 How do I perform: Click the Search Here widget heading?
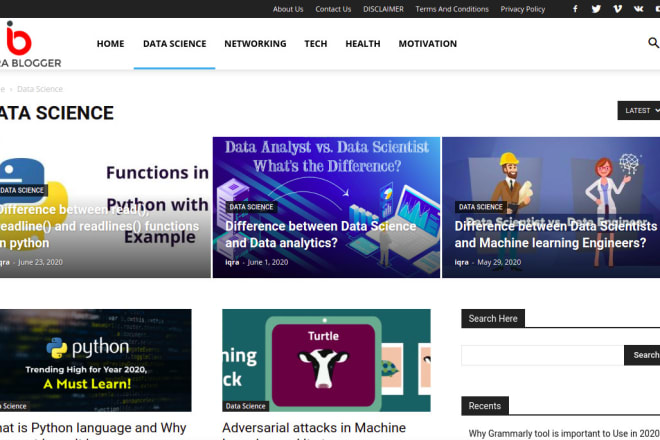point(493,318)
